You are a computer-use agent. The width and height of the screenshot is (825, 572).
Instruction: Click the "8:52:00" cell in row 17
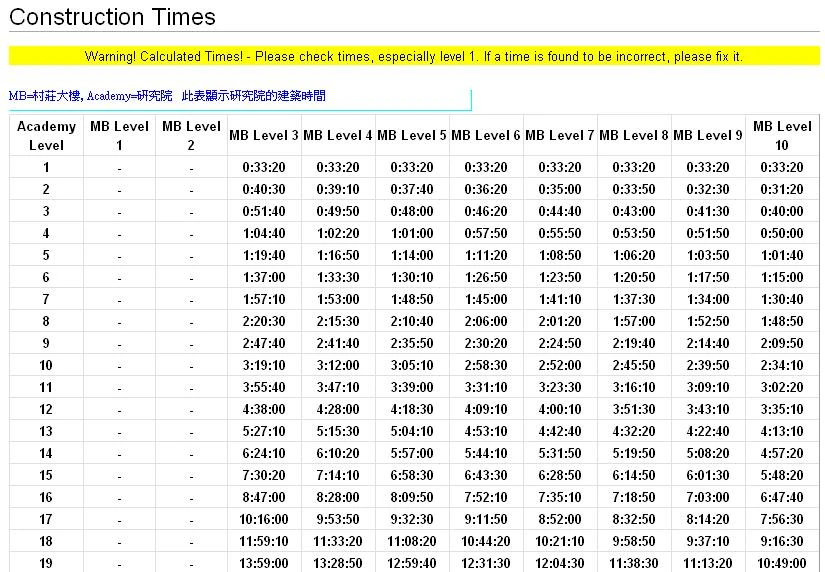560,519
